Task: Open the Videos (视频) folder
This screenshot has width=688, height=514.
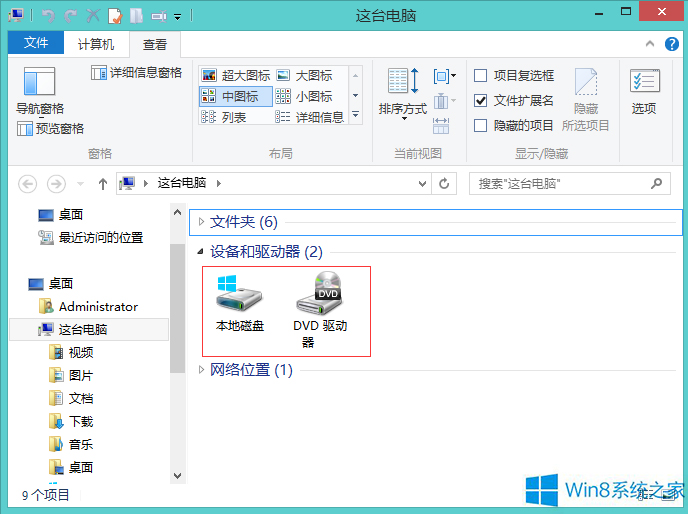Action: pos(71,352)
